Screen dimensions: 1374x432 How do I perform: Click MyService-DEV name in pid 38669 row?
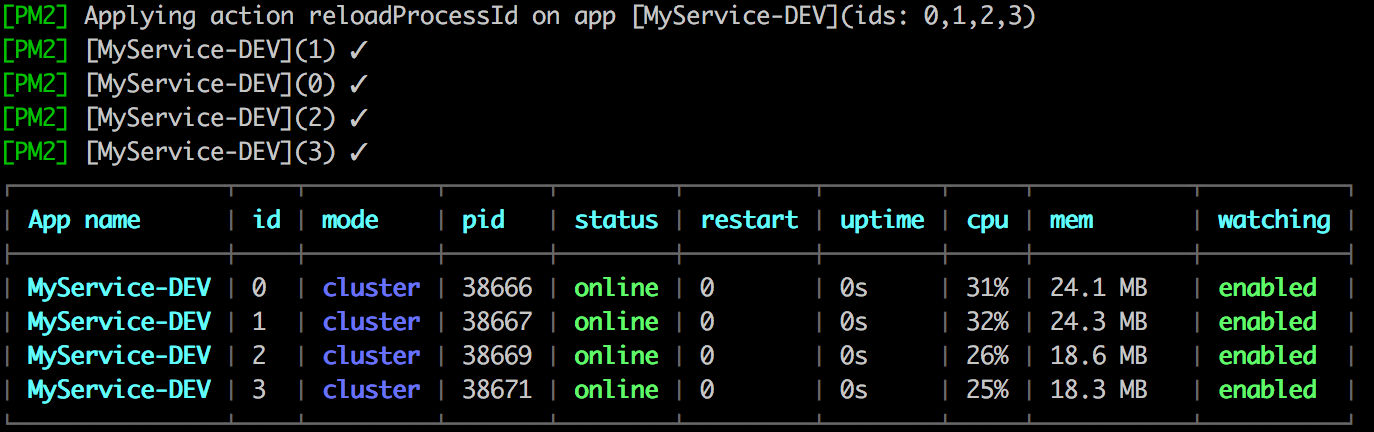coord(119,356)
